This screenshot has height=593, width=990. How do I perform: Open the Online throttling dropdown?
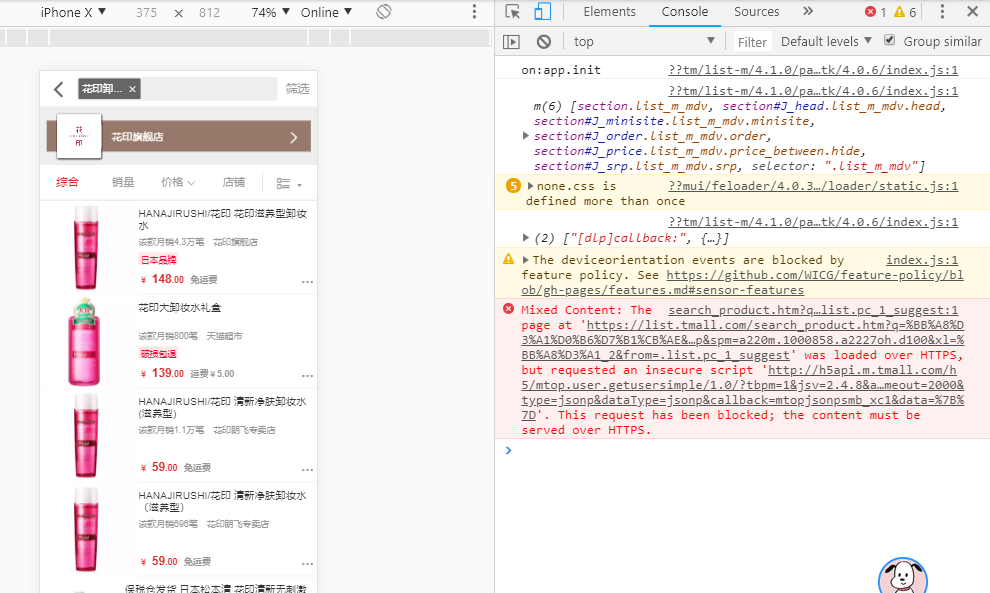pos(326,12)
